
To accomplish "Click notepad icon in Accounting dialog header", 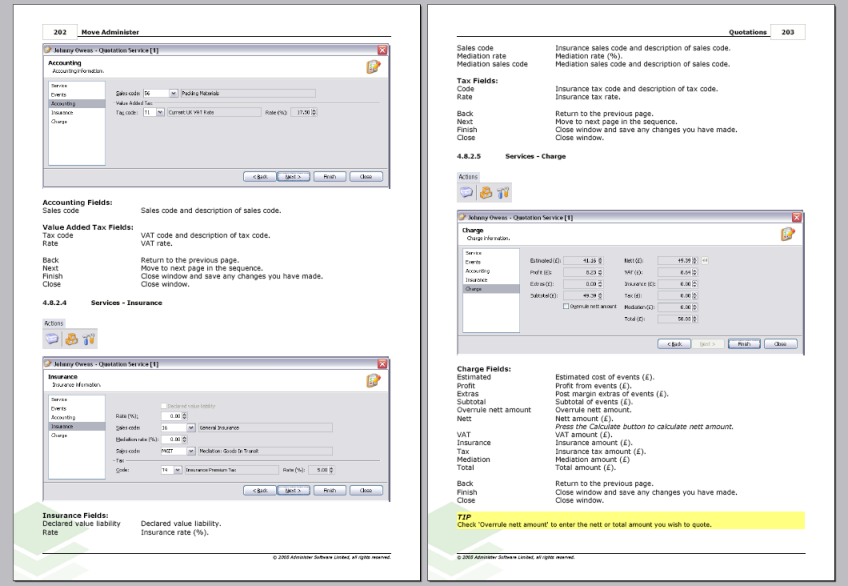I will tap(373, 66).
